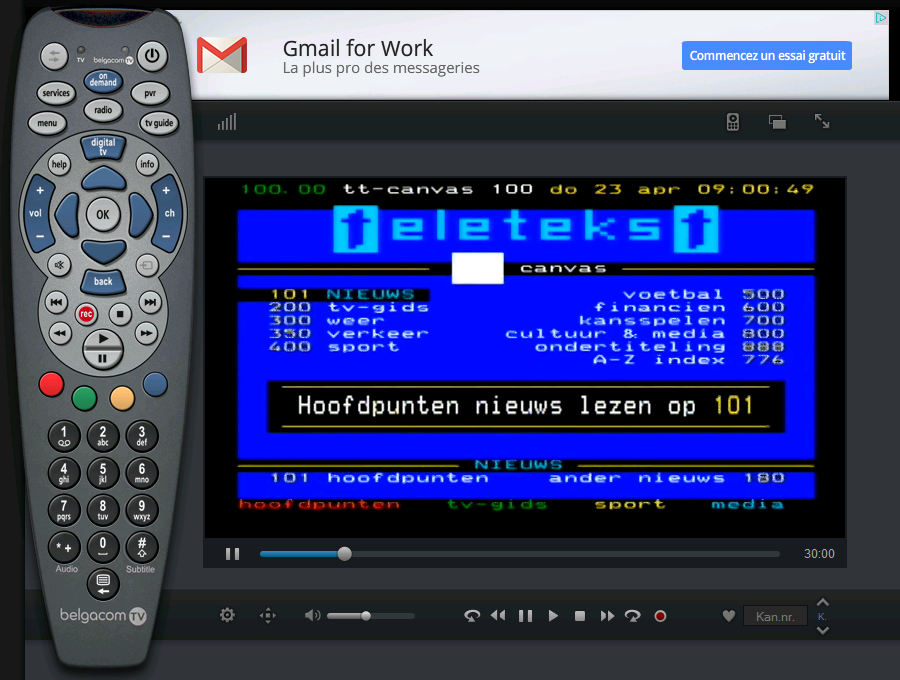Pause video using the button beside the progress bar
The width and height of the screenshot is (900, 680).
coord(232,554)
